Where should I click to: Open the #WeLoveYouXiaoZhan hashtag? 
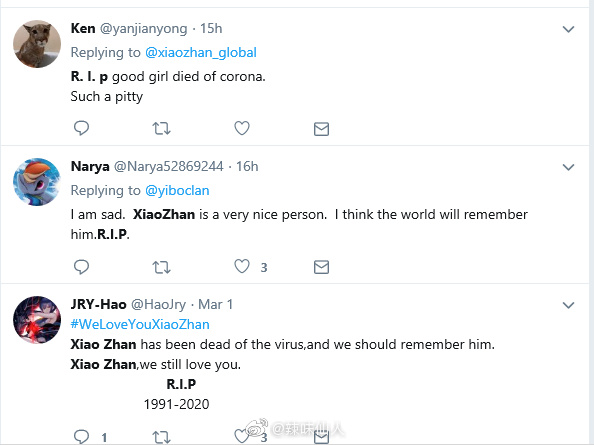[140, 324]
